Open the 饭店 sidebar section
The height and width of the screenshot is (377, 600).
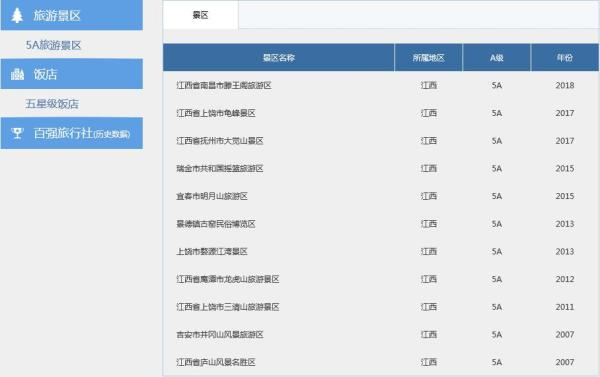click(72, 74)
